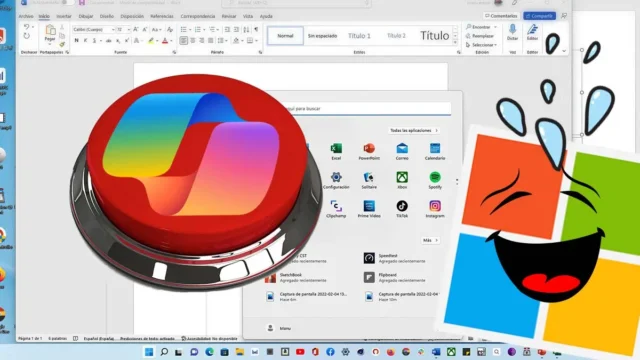
Task: Open the Editor tool in Word ribbon
Action: (532, 32)
